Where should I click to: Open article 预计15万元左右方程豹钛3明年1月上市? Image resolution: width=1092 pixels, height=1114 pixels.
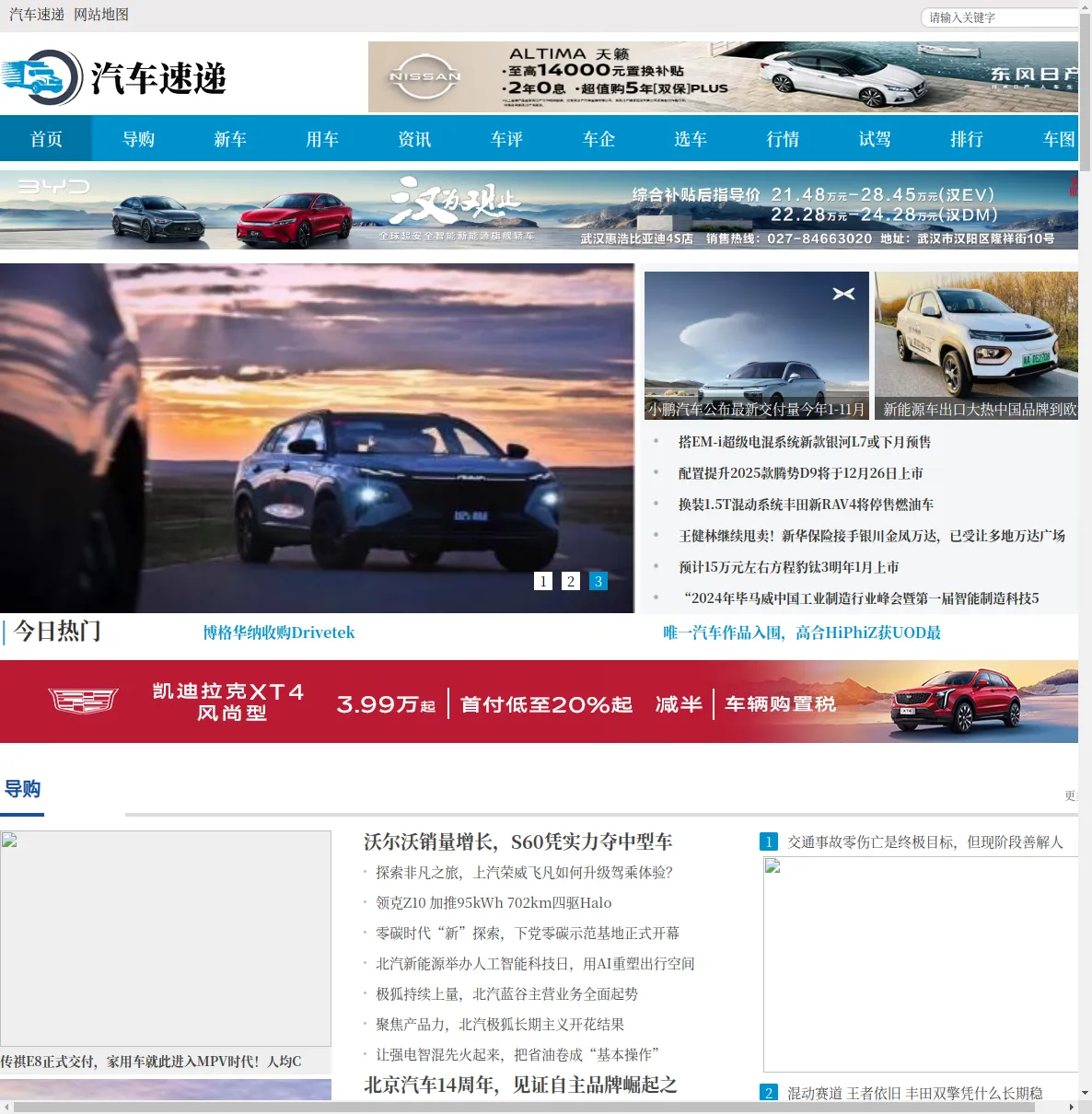coord(789,567)
